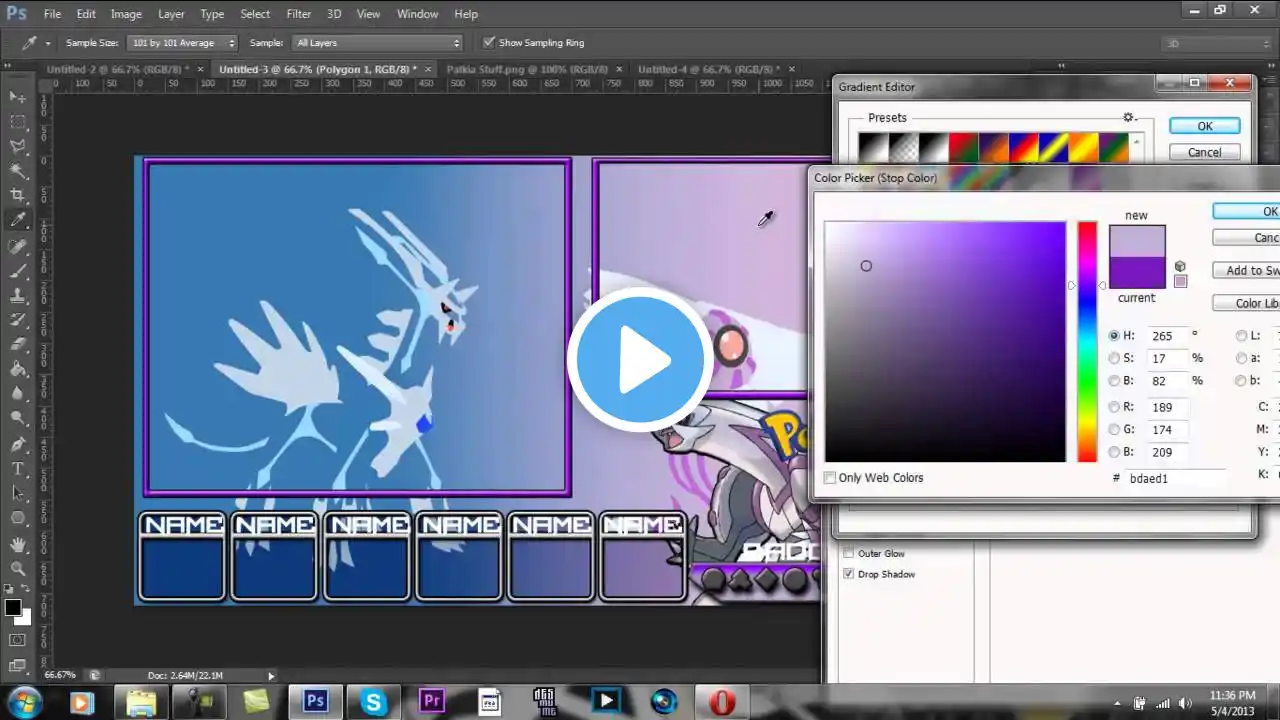The image size is (1280, 720).
Task: Select the Hand tool
Action: [x=18, y=544]
